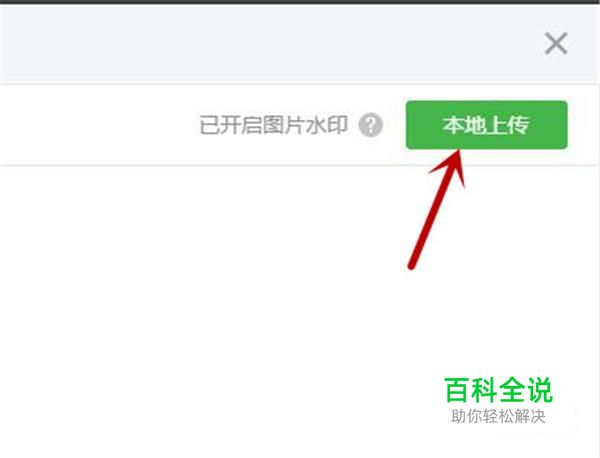Dismiss the image picker using the X
This screenshot has height=458, width=600.
point(556,44)
